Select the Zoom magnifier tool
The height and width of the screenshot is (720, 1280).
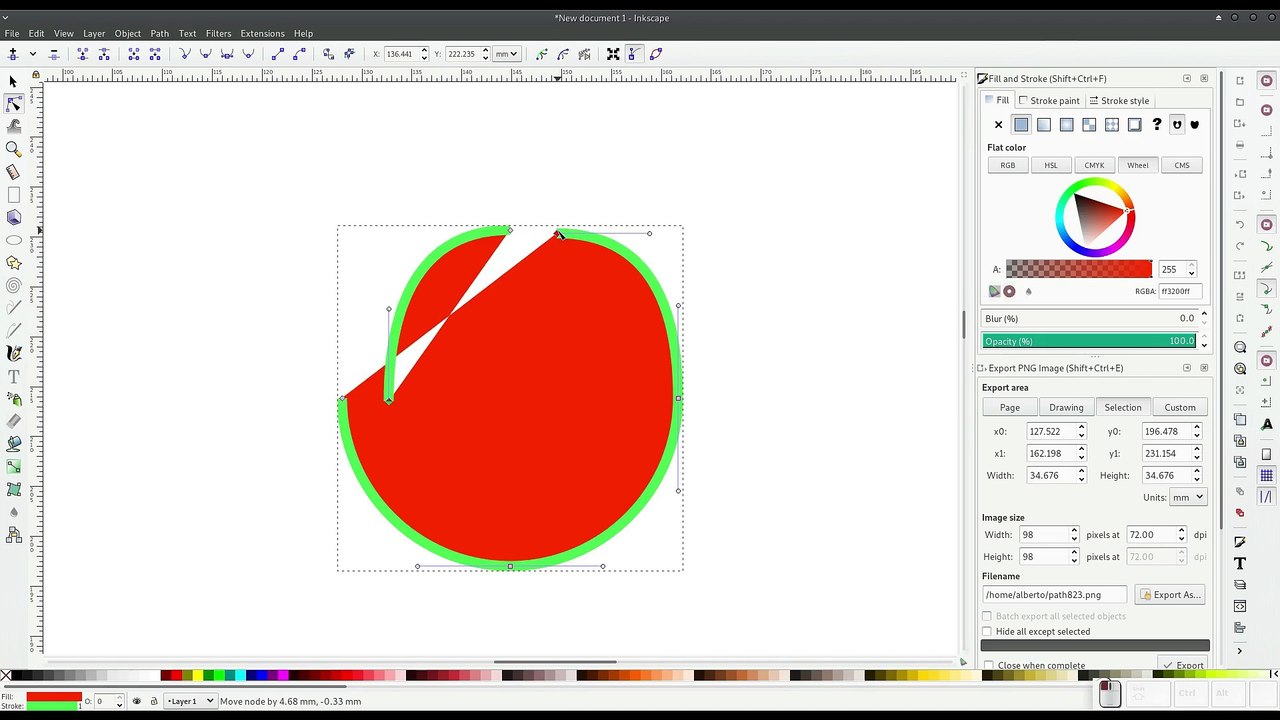coord(13,149)
